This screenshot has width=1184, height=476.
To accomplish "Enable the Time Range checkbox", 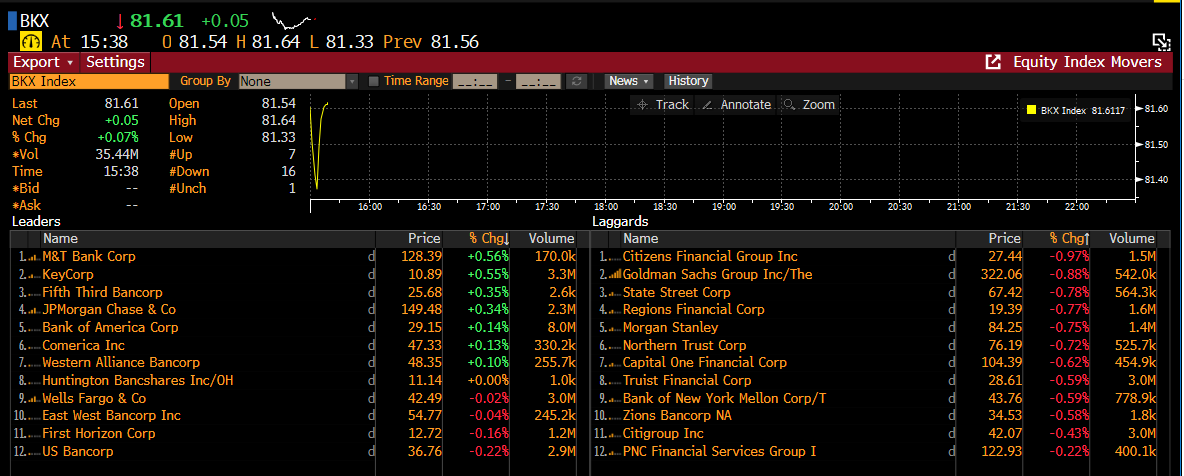I will (x=373, y=81).
